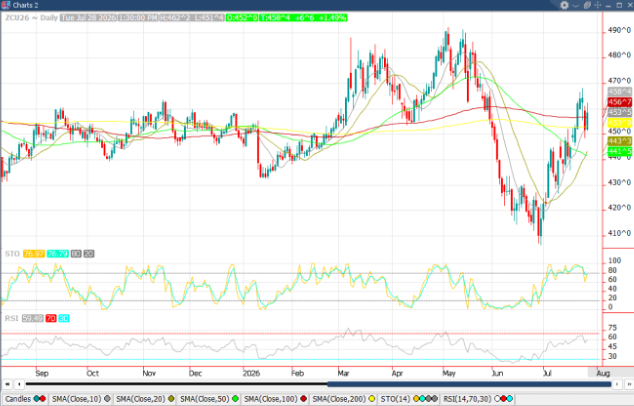Click the 59.49 RSI value

[32, 319]
